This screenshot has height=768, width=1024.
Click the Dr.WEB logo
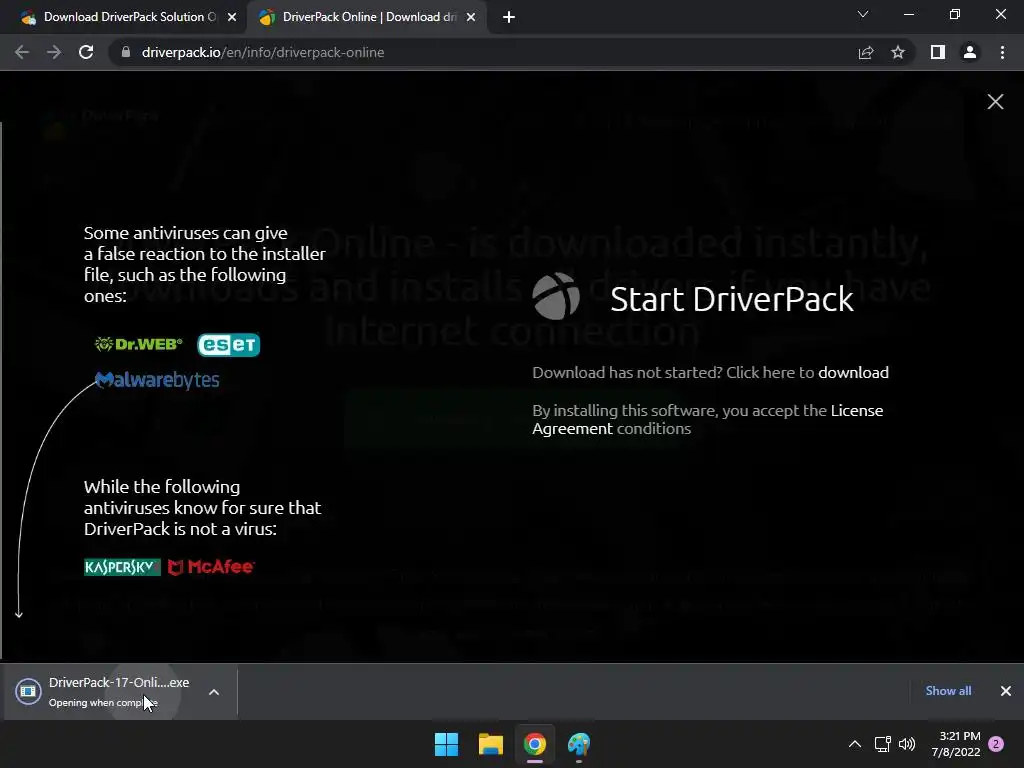pyautogui.click(x=138, y=344)
